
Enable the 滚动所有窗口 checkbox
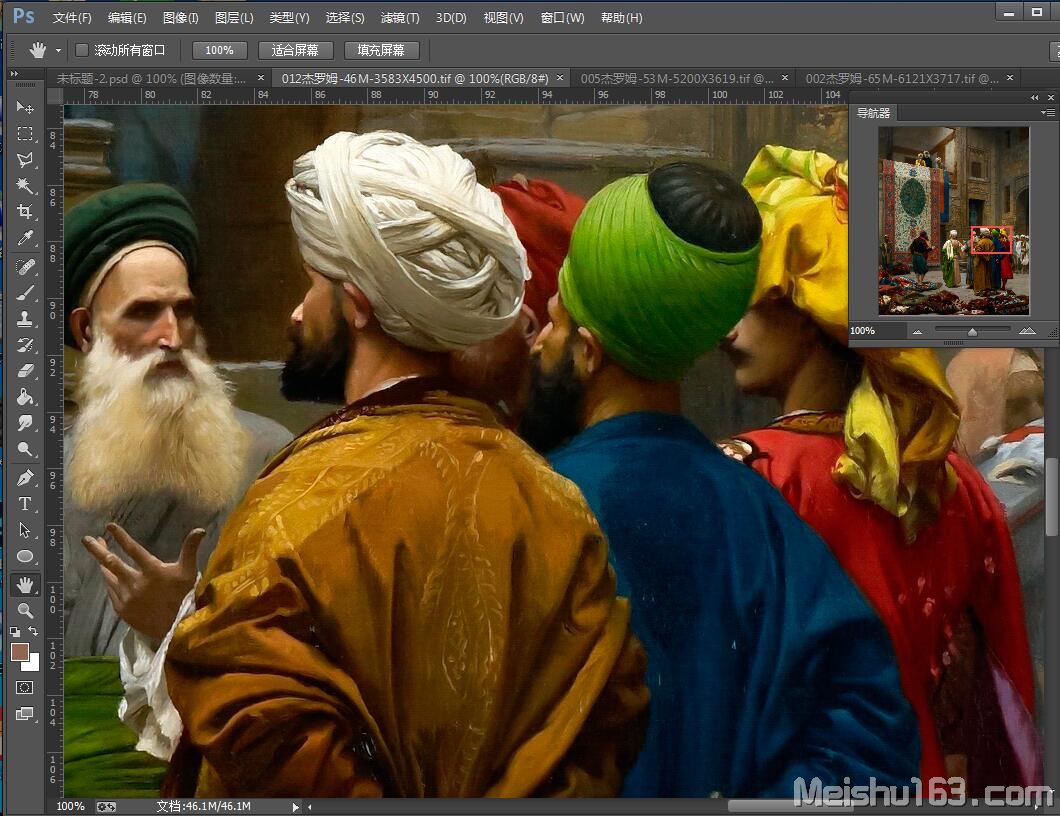pyautogui.click(x=82, y=50)
